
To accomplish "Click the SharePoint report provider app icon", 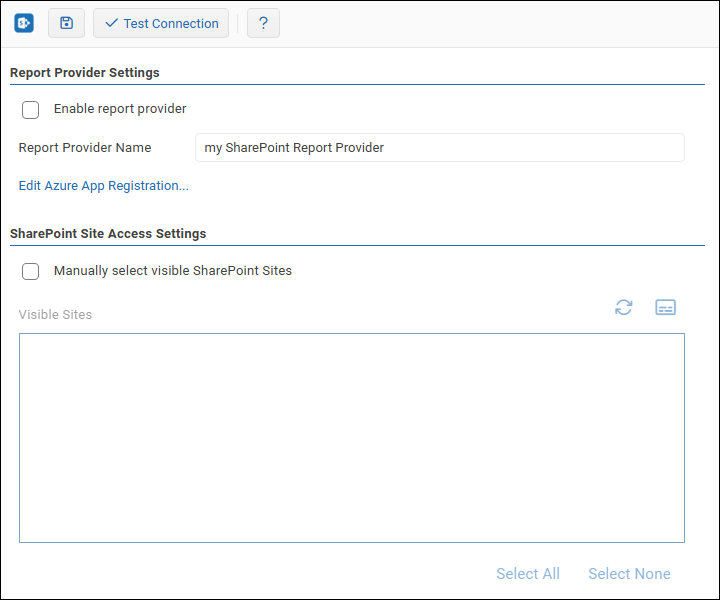I will coord(24,23).
